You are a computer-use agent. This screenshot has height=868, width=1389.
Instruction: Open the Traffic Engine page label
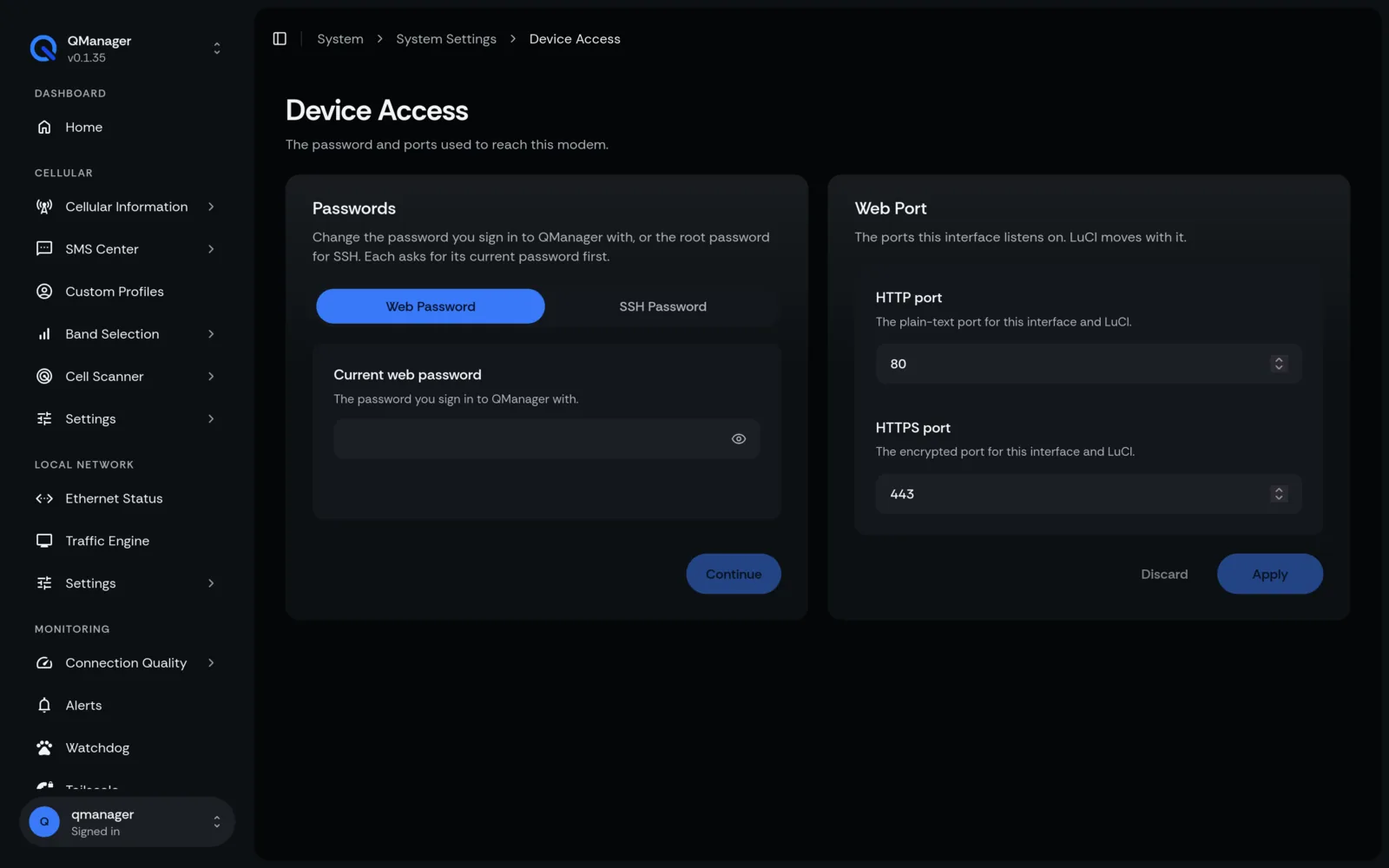click(108, 541)
